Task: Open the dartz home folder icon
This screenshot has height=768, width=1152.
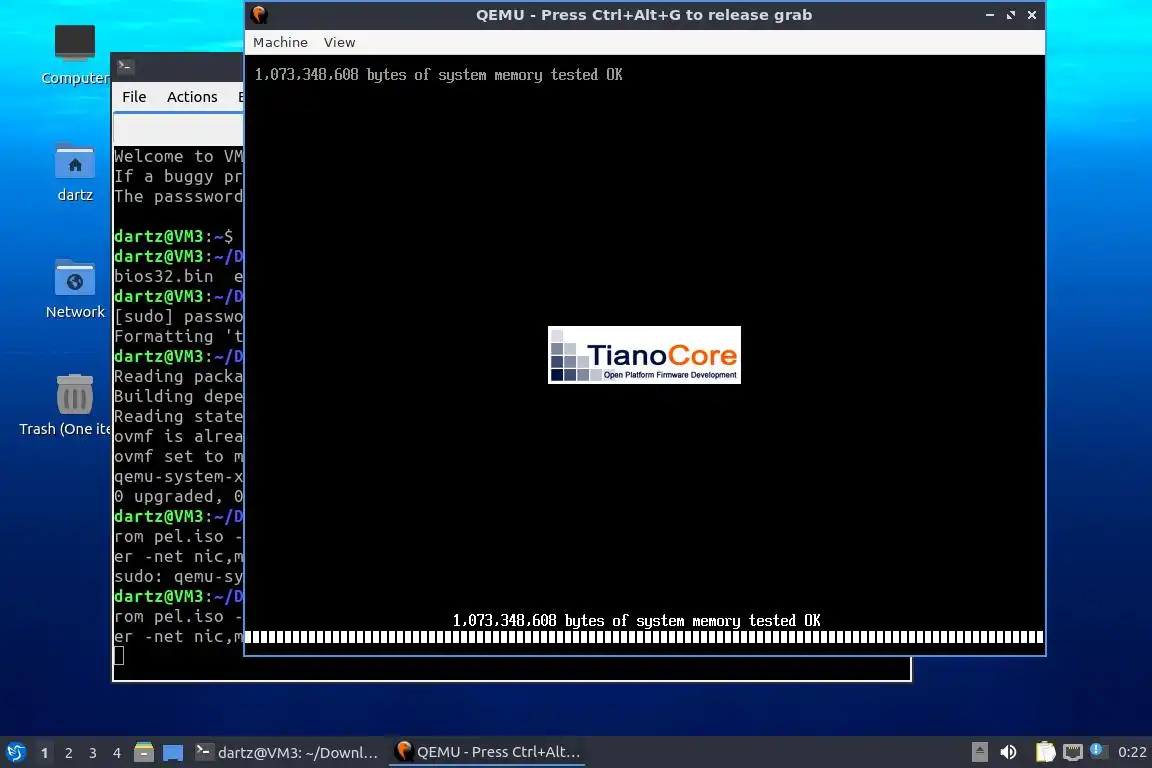Action: pos(75,173)
